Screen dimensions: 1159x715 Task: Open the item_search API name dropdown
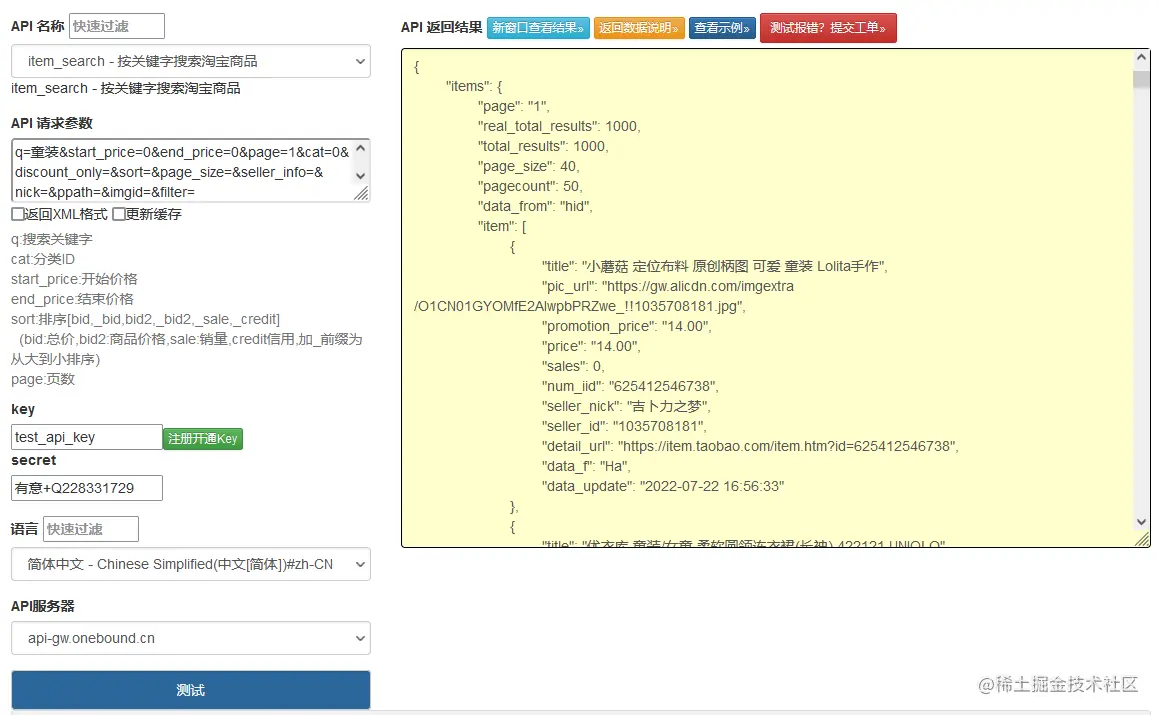pyautogui.click(x=191, y=61)
